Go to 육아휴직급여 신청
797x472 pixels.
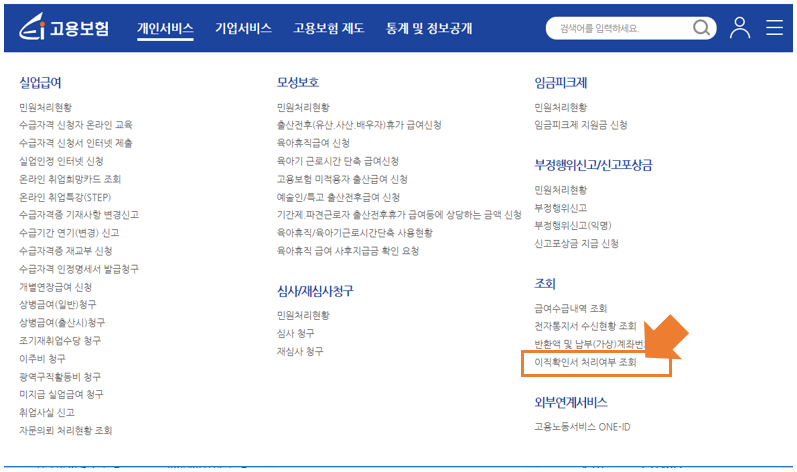coord(313,143)
